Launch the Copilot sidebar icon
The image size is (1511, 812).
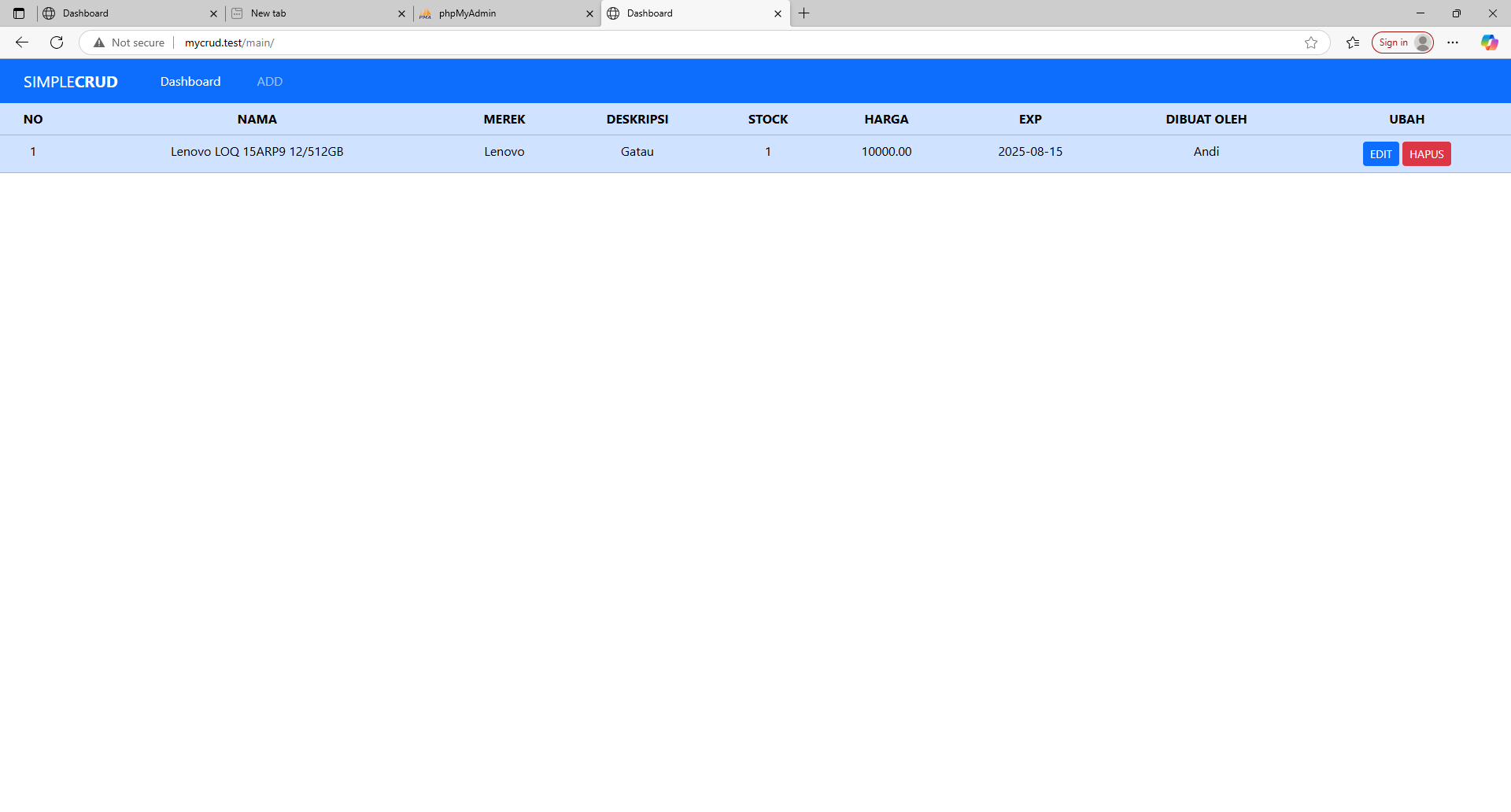tap(1489, 42)
